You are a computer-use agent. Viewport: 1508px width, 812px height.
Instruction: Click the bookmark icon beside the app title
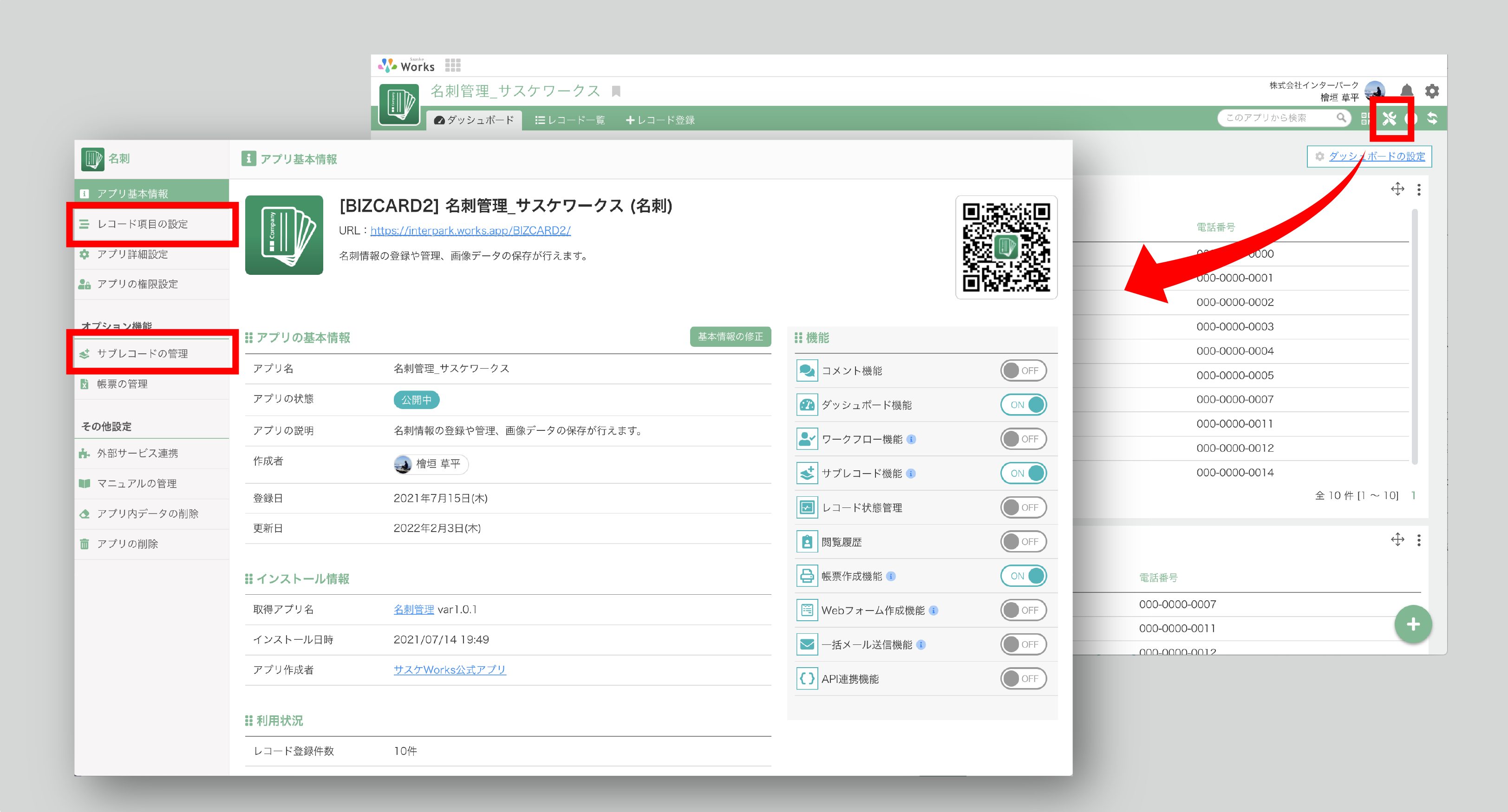616,91
